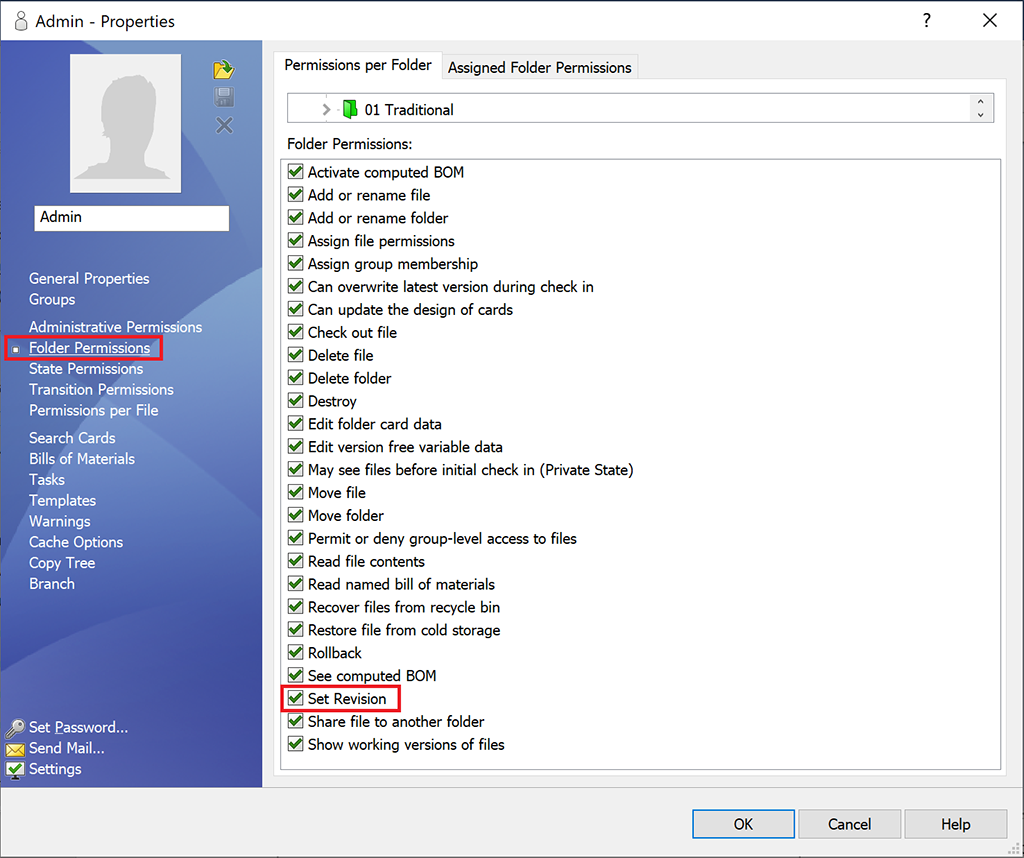Switch to Permissions per Folder tab
The height and width of the screenshot is (858, 1024).
click(358, 65)
